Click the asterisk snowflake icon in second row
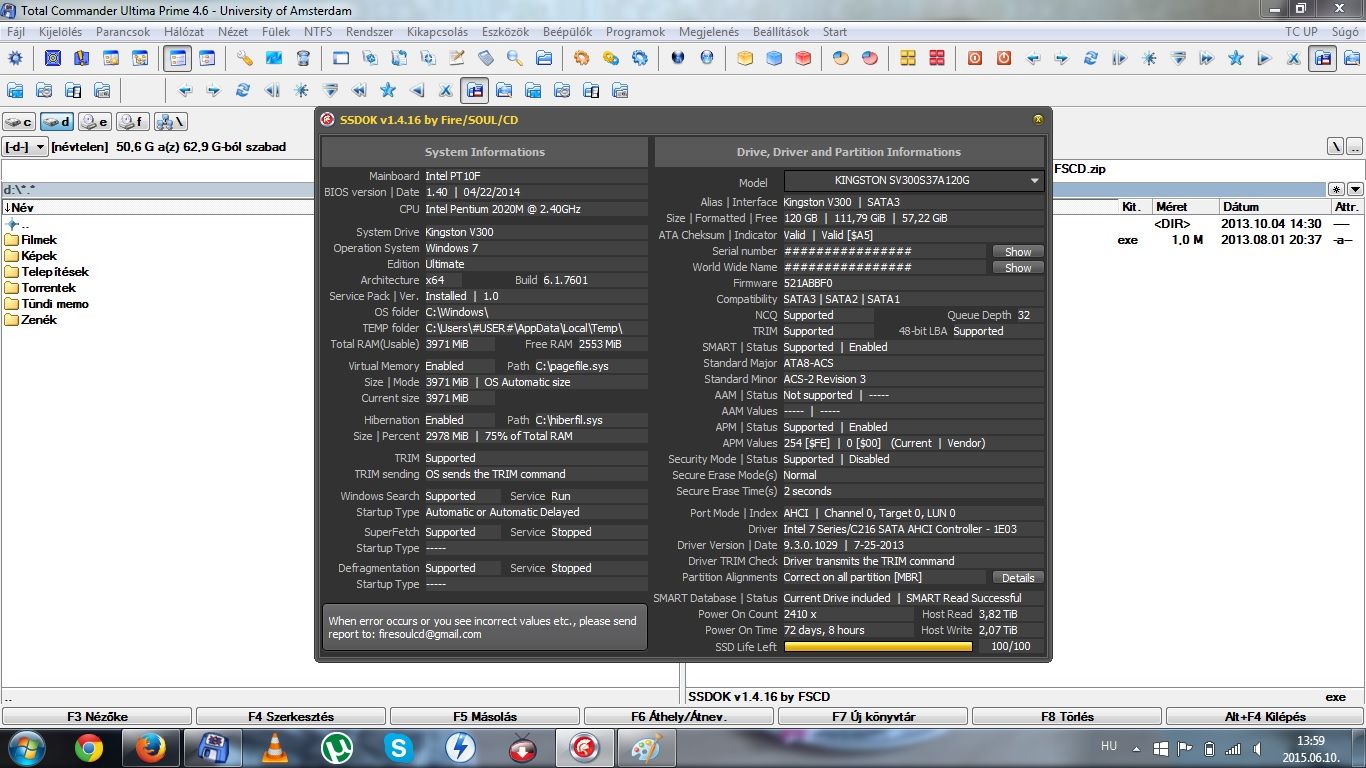 [301, 91]
